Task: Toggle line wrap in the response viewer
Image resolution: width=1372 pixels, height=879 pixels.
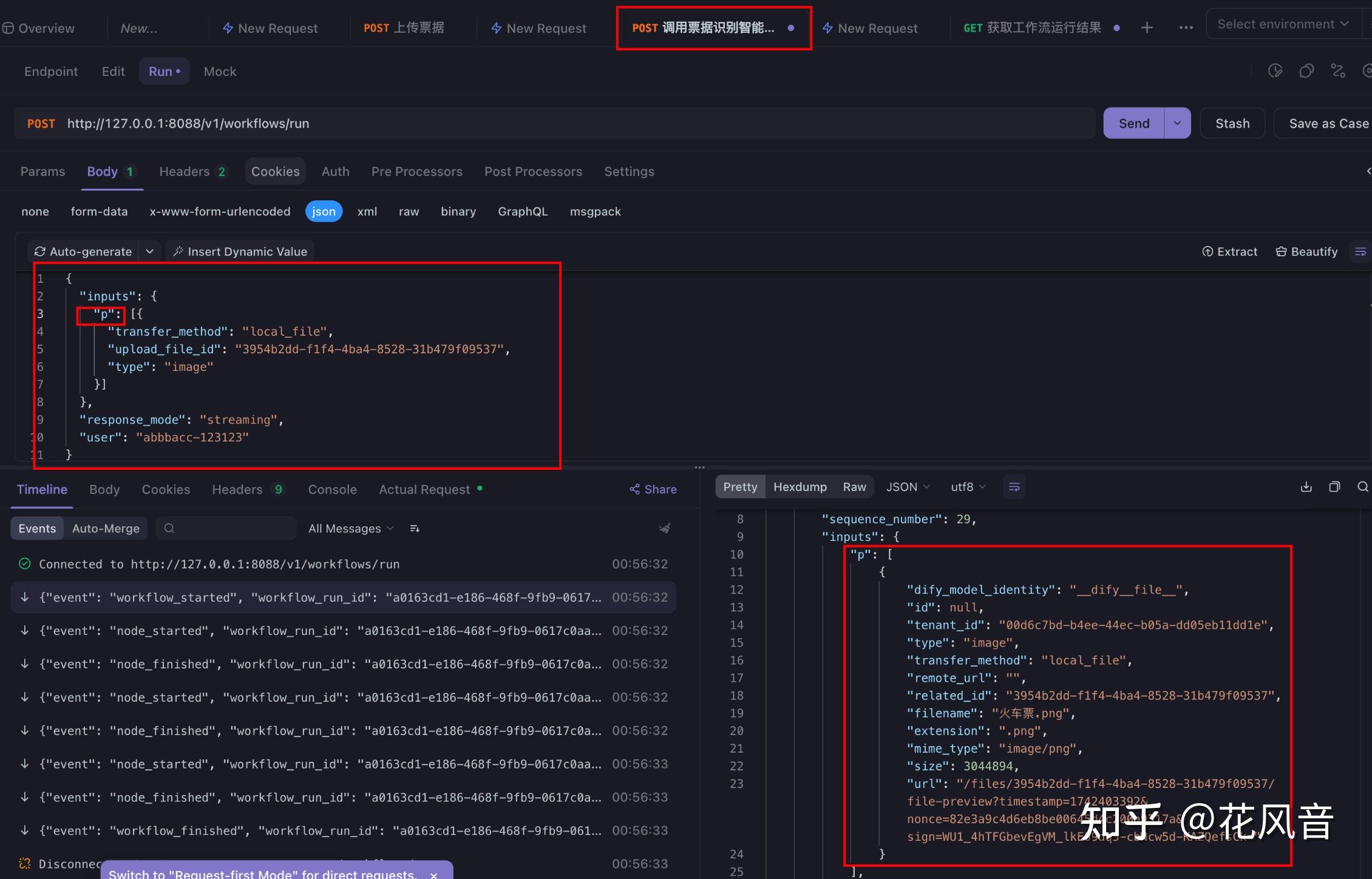Action: (x=1013, y=486)
